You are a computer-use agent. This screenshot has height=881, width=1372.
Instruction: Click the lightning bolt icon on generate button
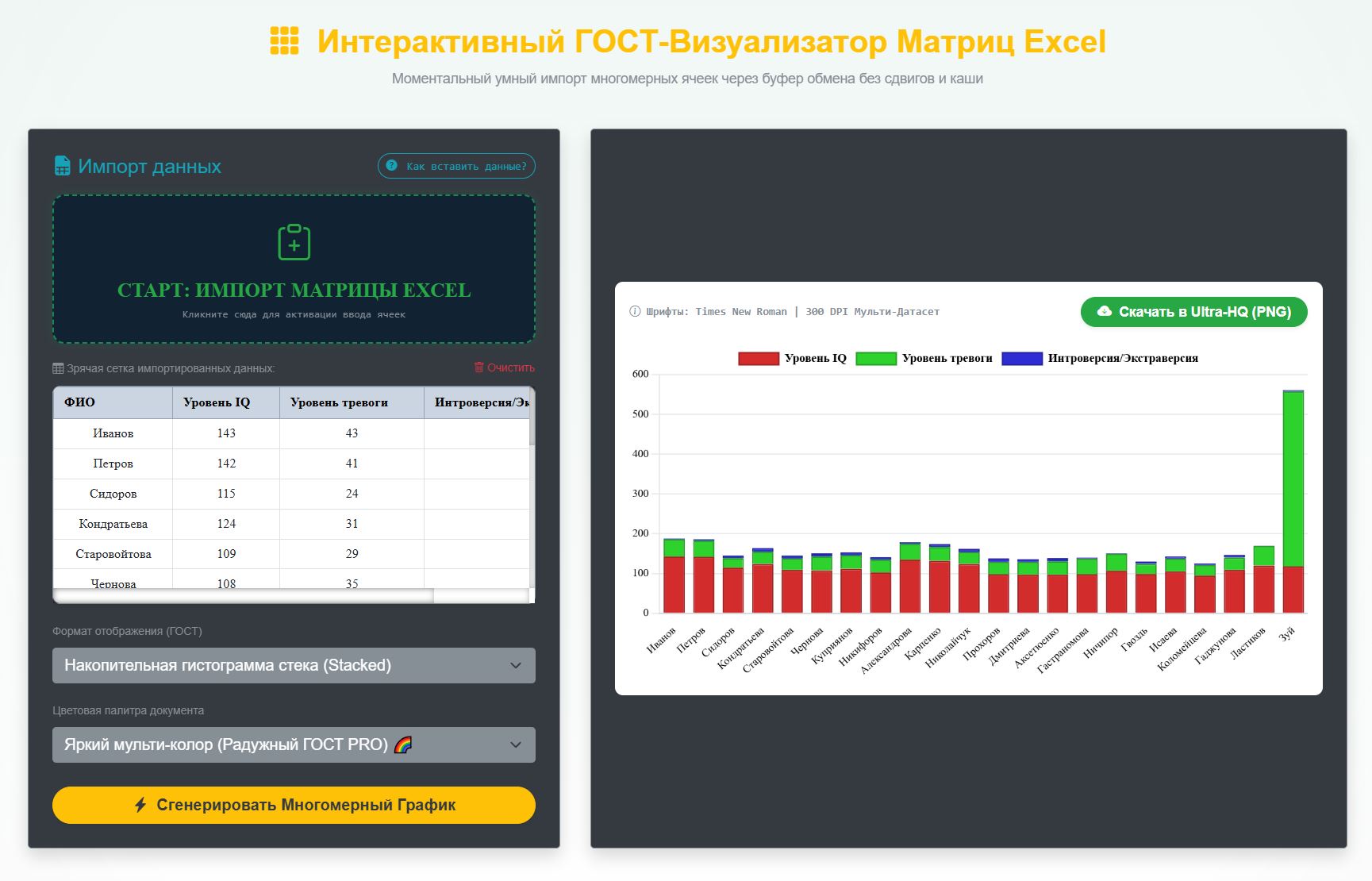140,805
